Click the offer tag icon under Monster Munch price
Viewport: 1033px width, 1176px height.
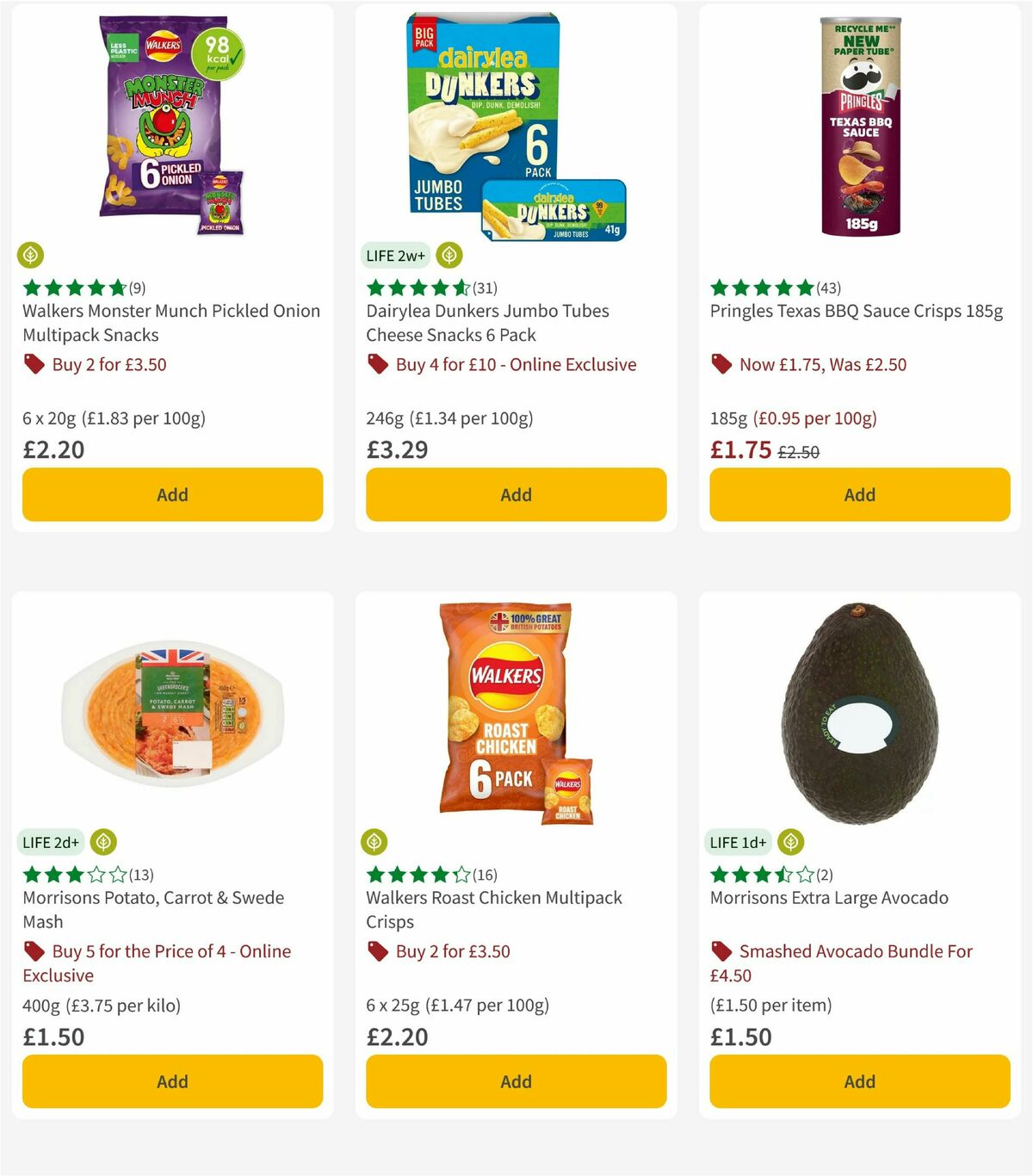pyautogui.click(x=34, y=364)
